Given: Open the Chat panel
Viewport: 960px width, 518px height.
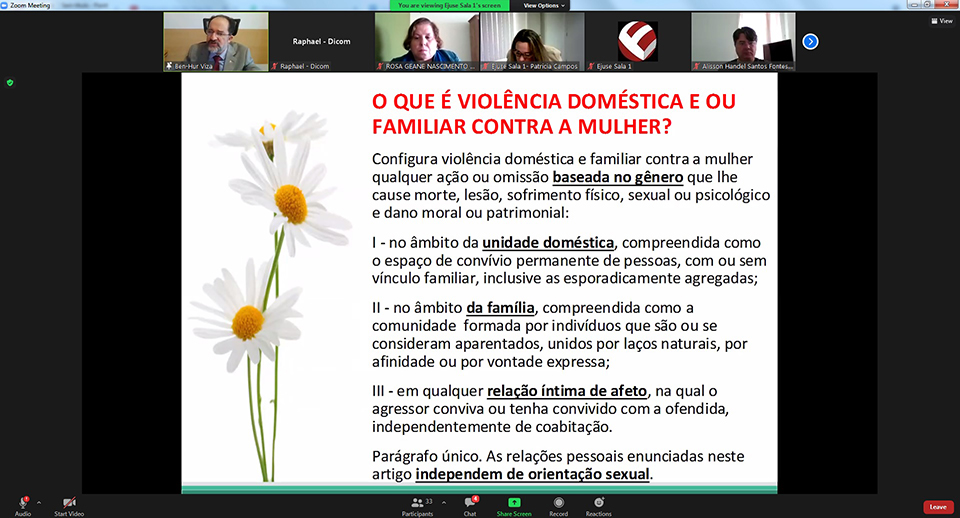Looking at the screenshot, I should click(x=470, y=502).
